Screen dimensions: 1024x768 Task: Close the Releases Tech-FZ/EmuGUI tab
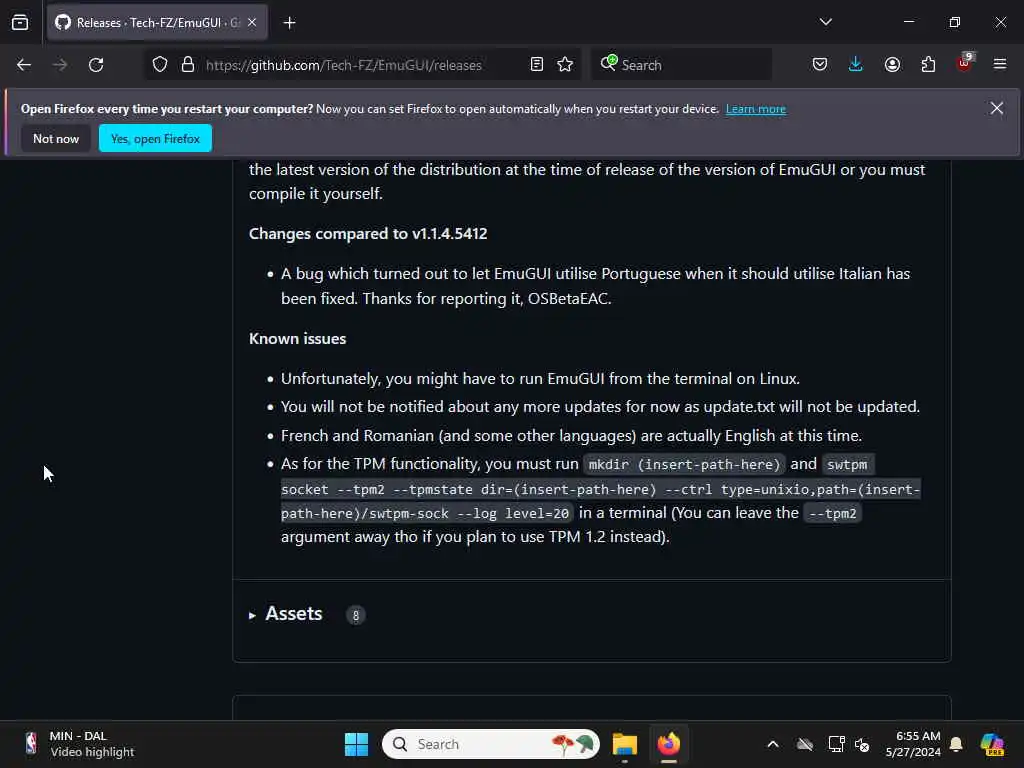pos(252,23)
